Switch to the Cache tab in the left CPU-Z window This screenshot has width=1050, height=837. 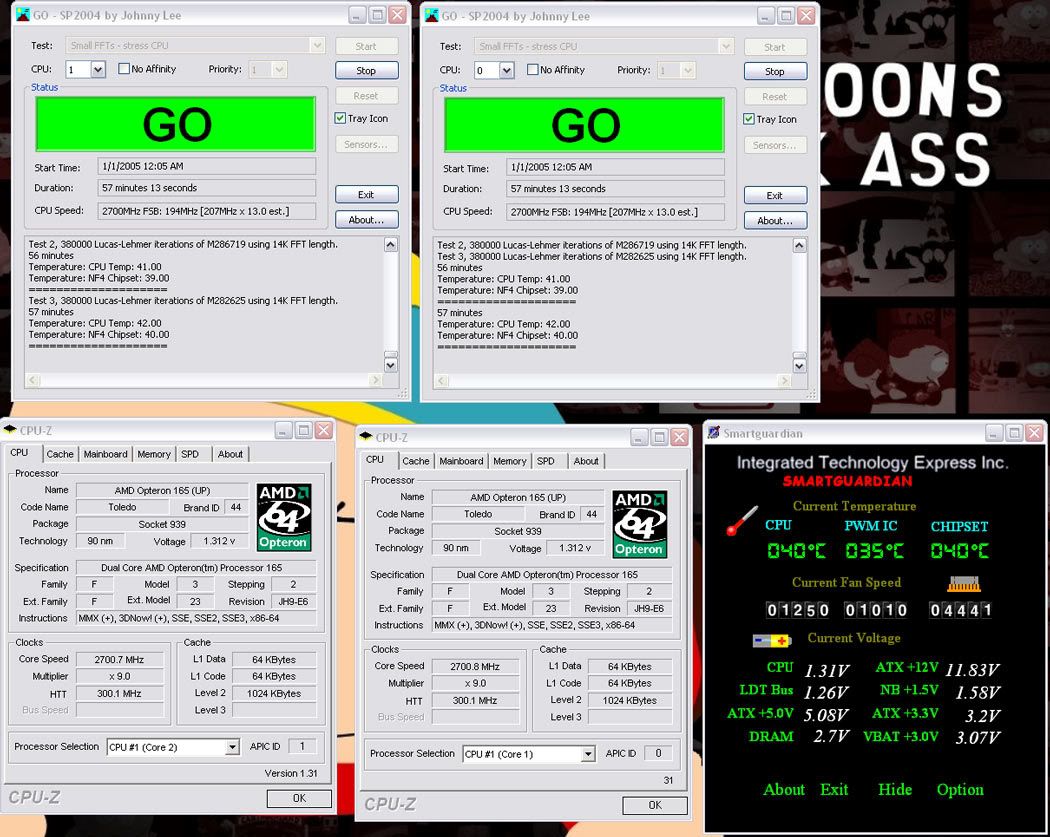60,453
